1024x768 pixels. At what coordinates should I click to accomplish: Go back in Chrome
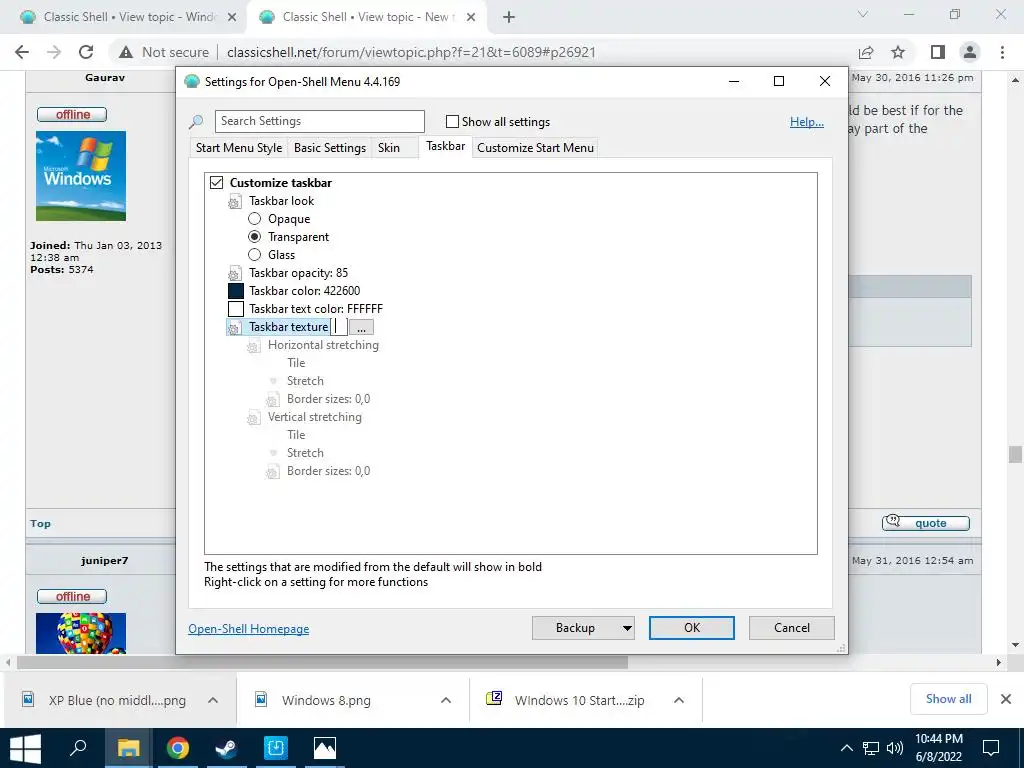[x=22, y=52]
